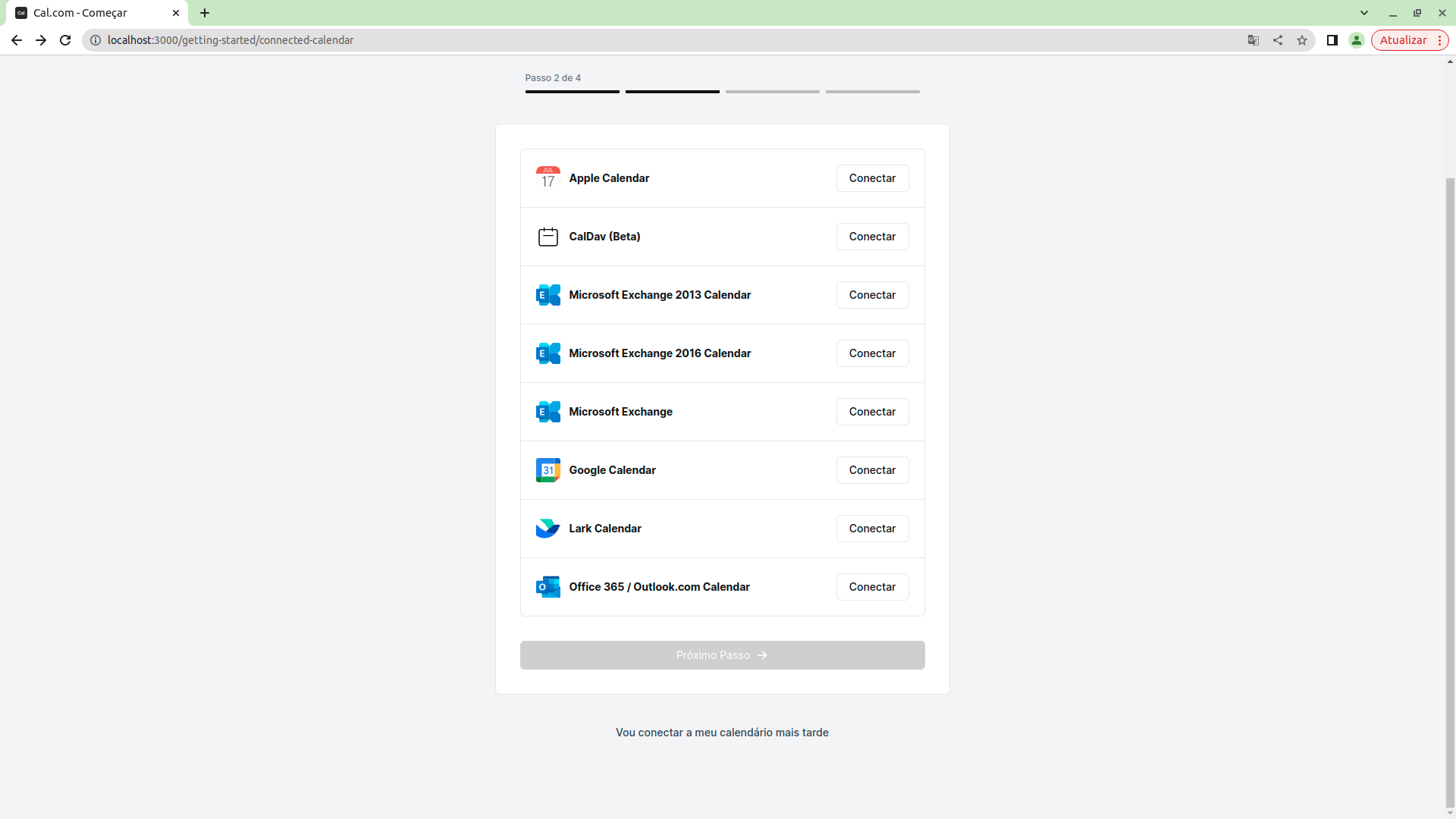Open the browser tab search chevron

click(1365, 13)
